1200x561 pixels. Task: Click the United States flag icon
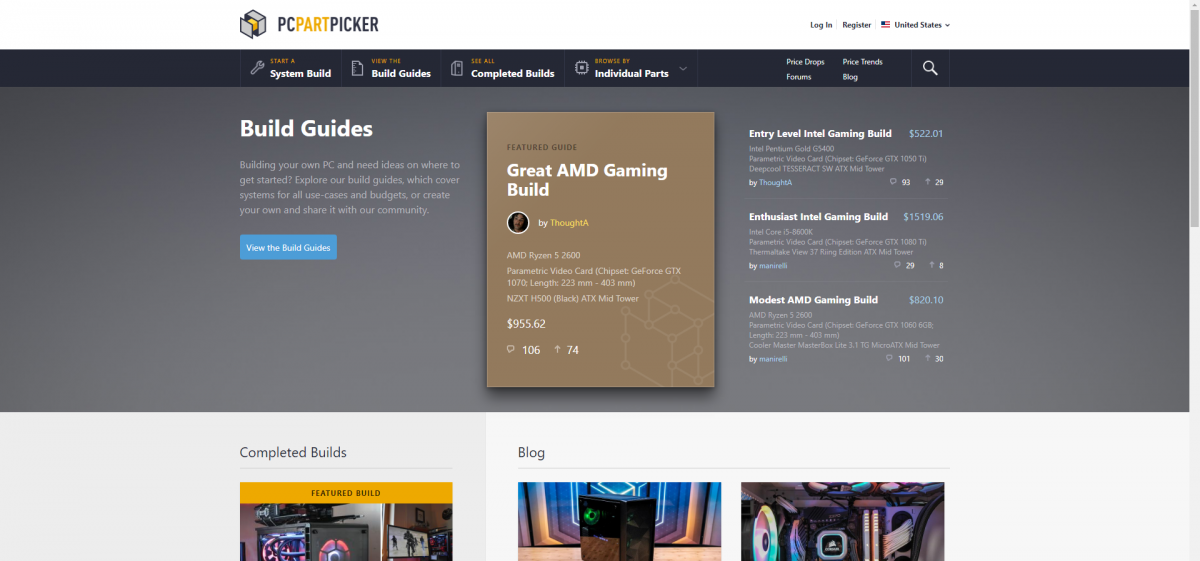point(885,25)
